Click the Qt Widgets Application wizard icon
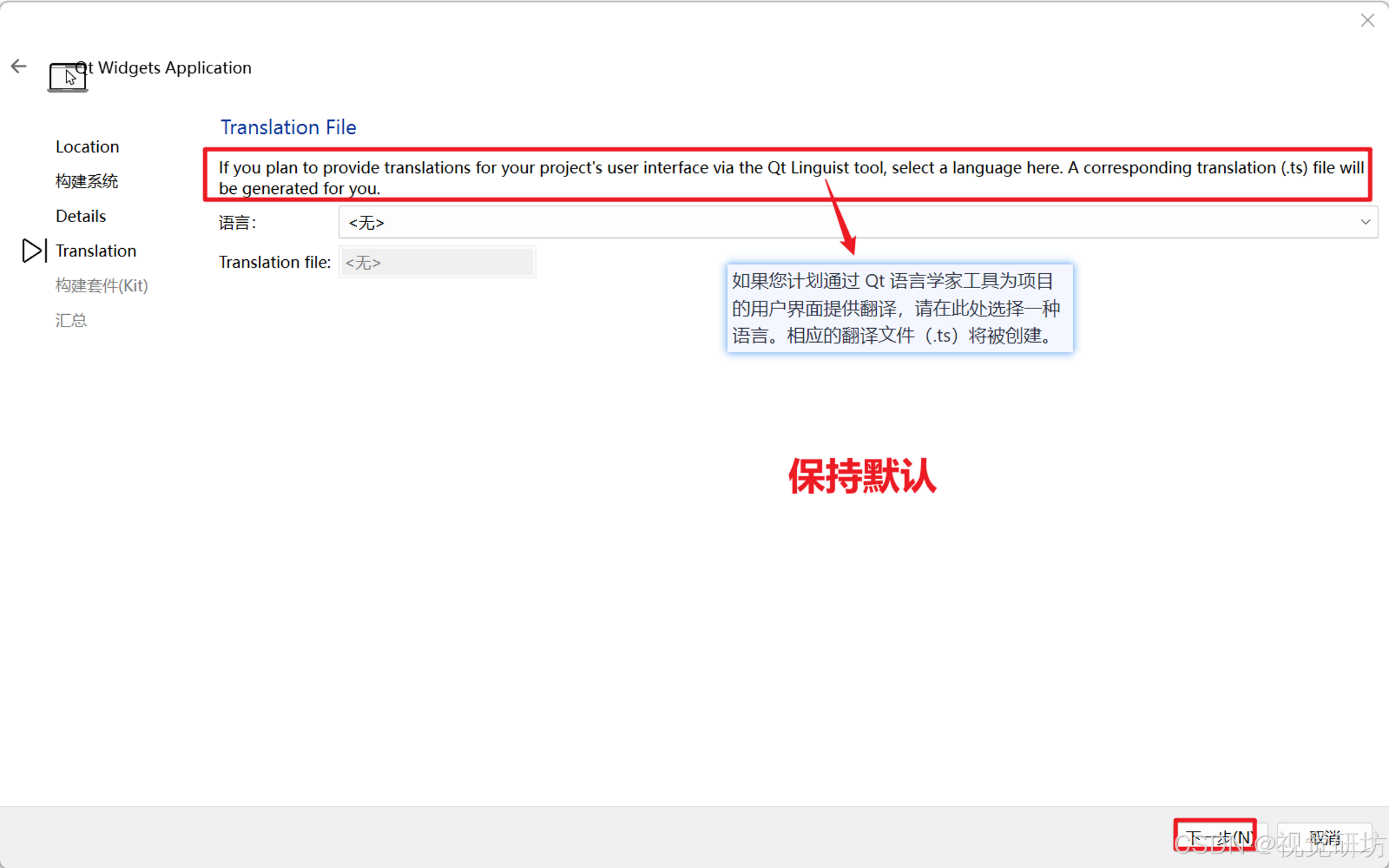Screen dimensions: 1389x868 (x=67, y=78)
